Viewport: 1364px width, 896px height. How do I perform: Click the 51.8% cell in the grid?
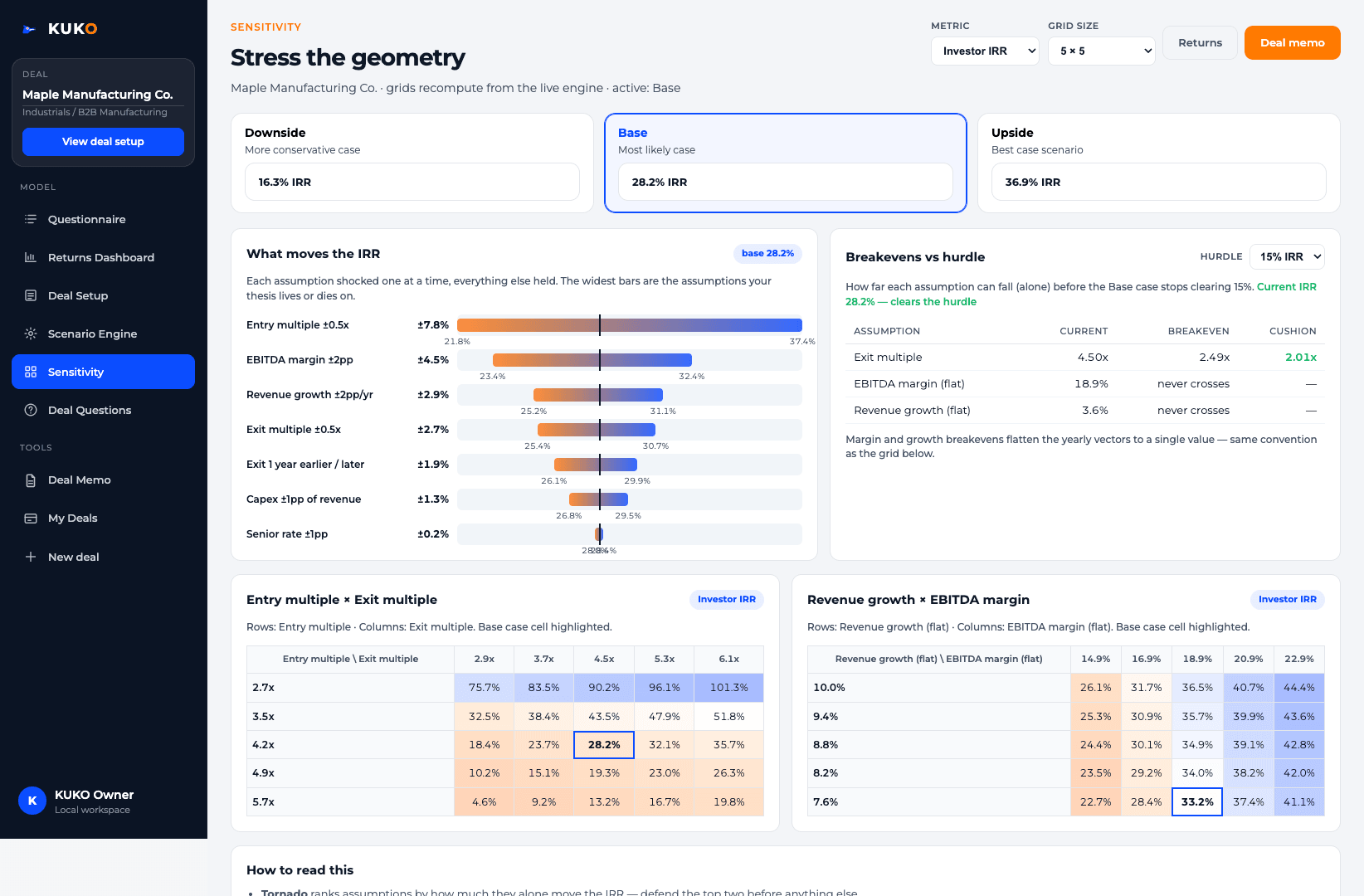pyautogui.click(x=728, y=717)
